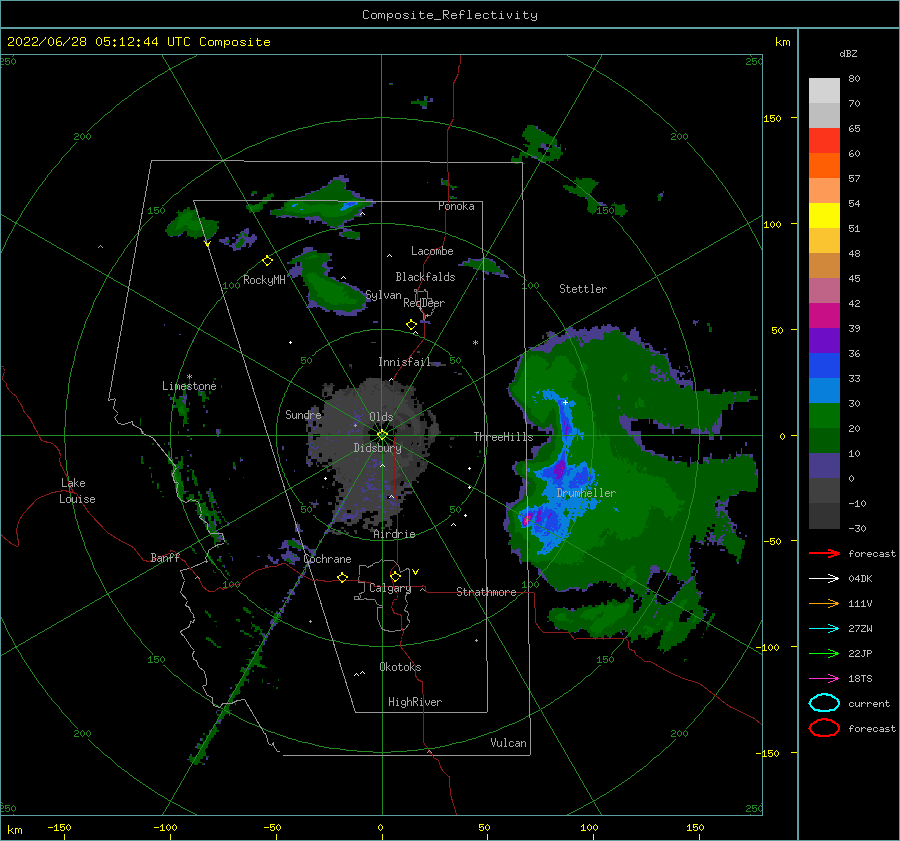Click the Cochrane label
The width and height of the screenshot is (900, 841).
[327, 559]
